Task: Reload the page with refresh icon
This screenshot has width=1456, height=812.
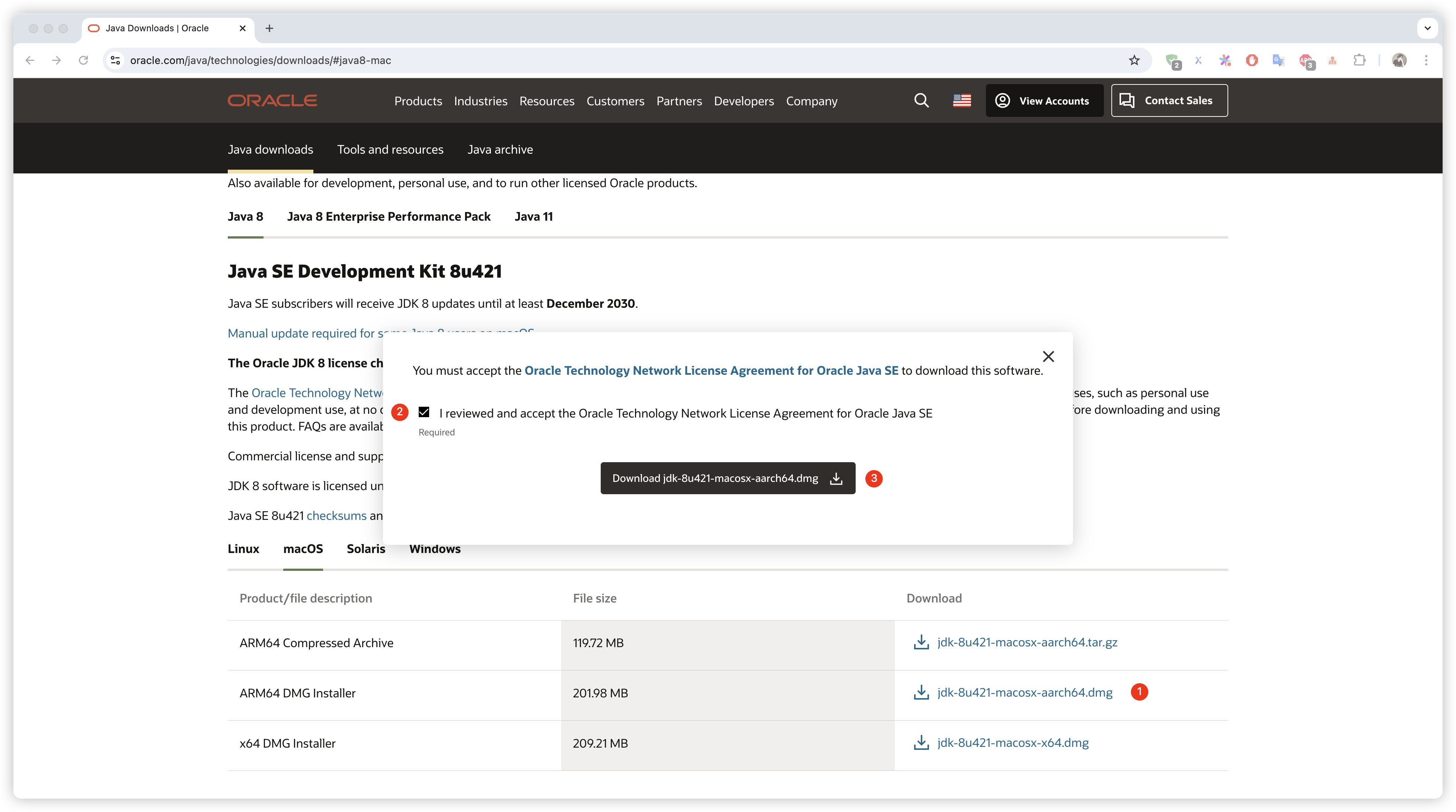Action: coord(84,60)
